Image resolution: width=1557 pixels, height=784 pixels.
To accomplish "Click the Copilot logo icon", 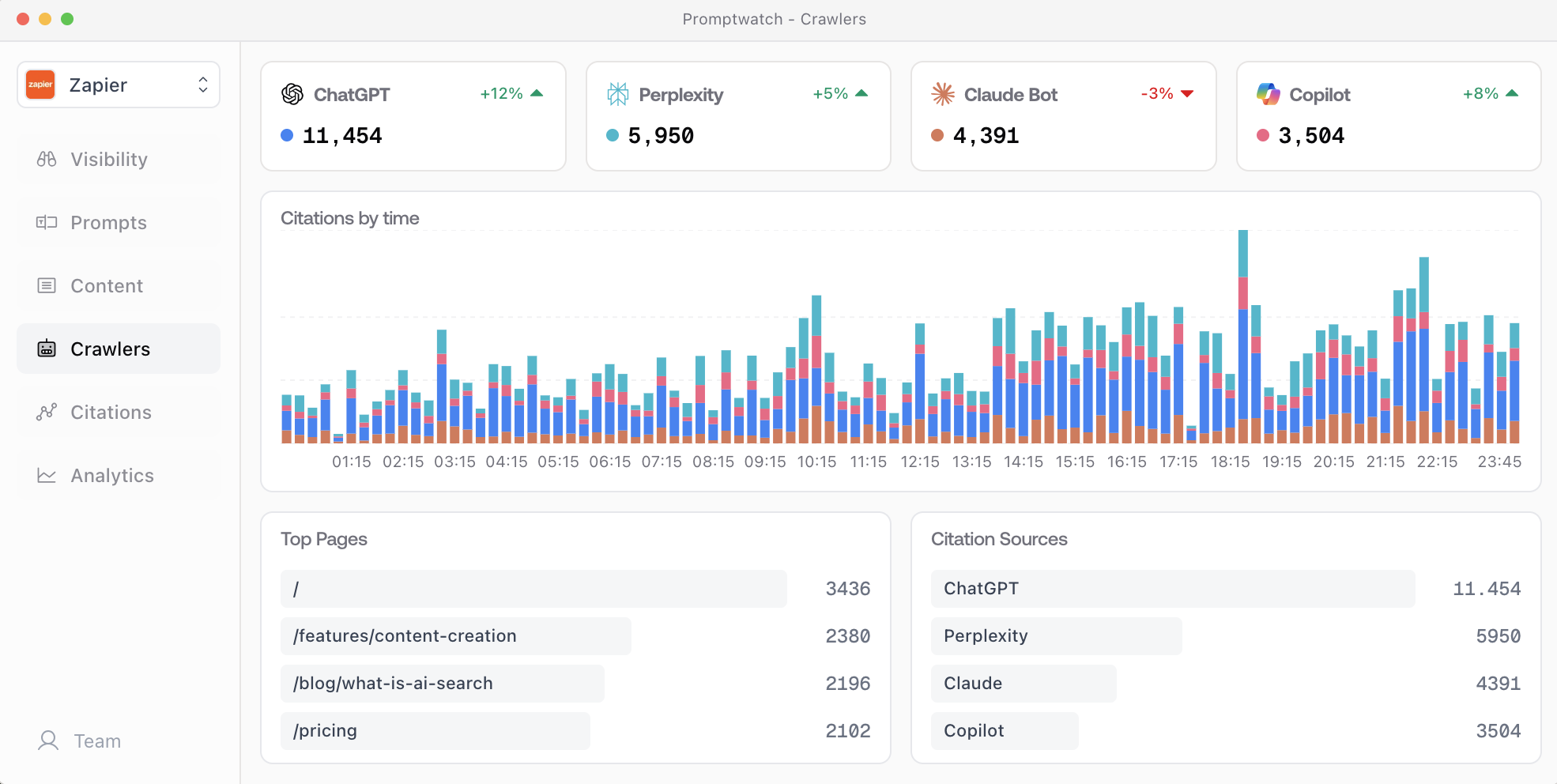I will (1268, 95).
